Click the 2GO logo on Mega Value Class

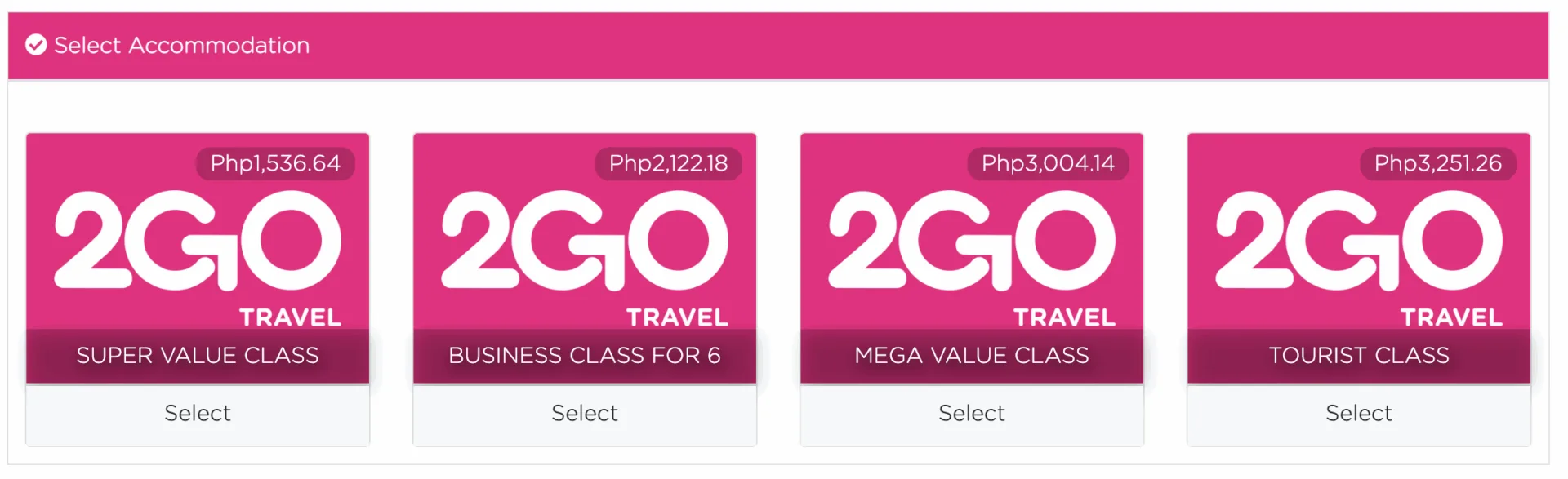point(972,241)
